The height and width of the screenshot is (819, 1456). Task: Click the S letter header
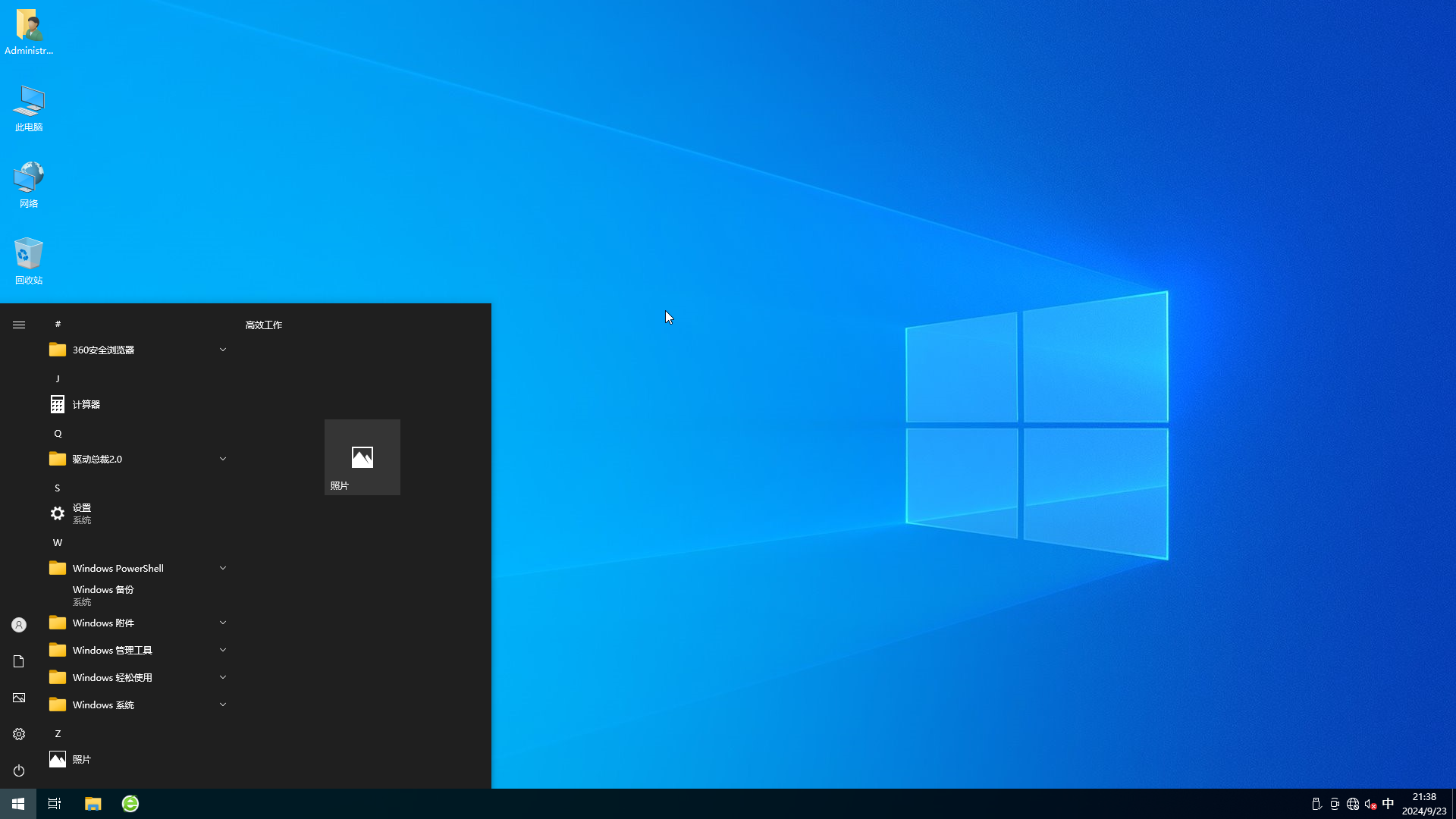click(x=58, y=488)
